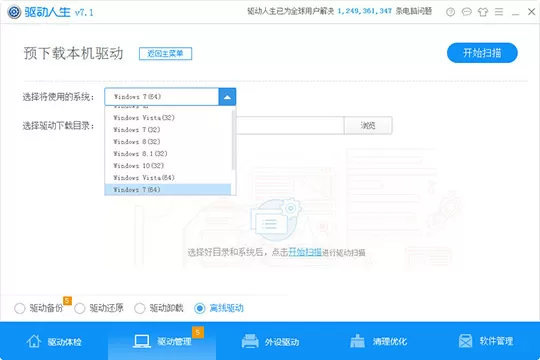The image size is (540, 360).
Task: Click the house icon of 驱动体检
Action: [x=34, y=341]
